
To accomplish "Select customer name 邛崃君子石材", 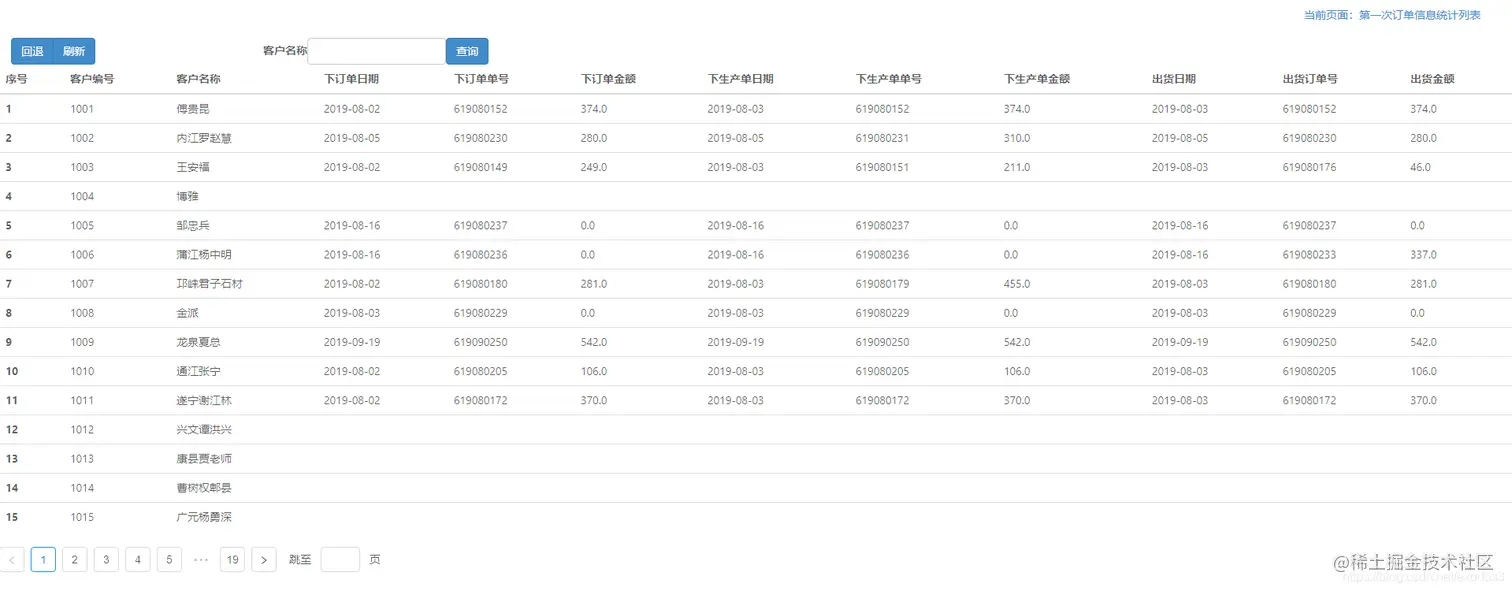I will click(x=209, y=284).
